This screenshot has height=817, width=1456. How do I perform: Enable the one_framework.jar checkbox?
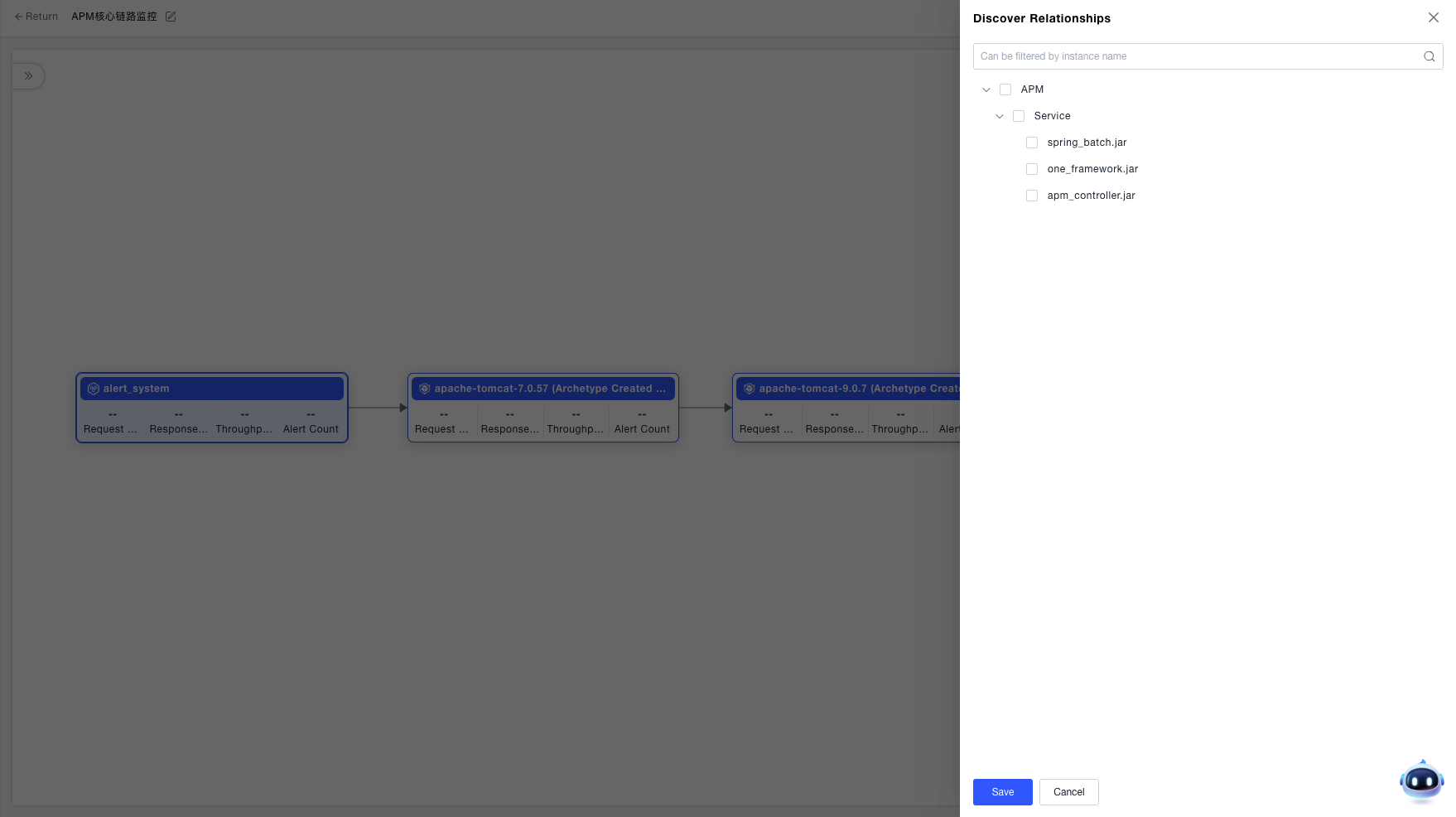tap(1032, 169)
